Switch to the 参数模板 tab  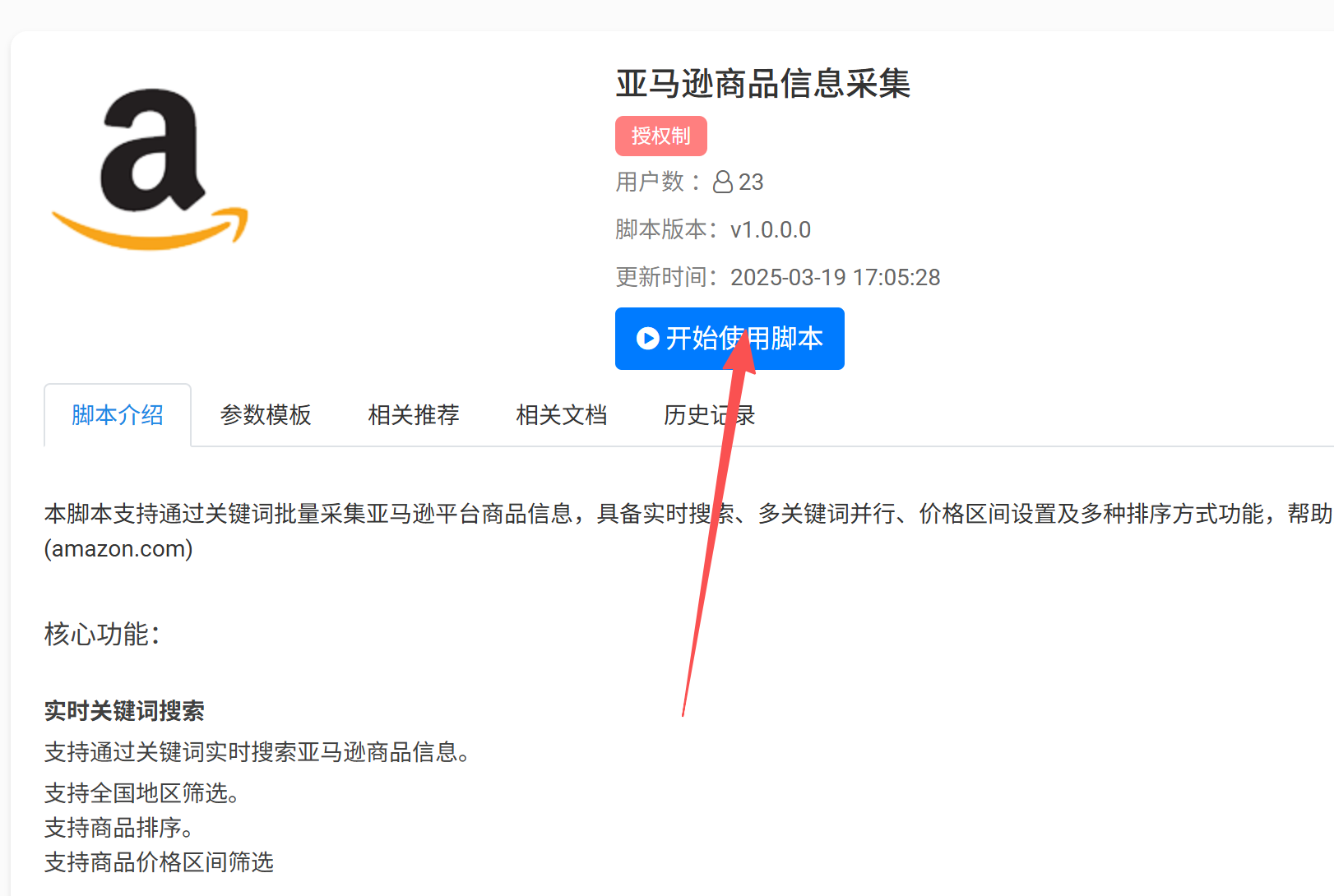coord(266,415)
